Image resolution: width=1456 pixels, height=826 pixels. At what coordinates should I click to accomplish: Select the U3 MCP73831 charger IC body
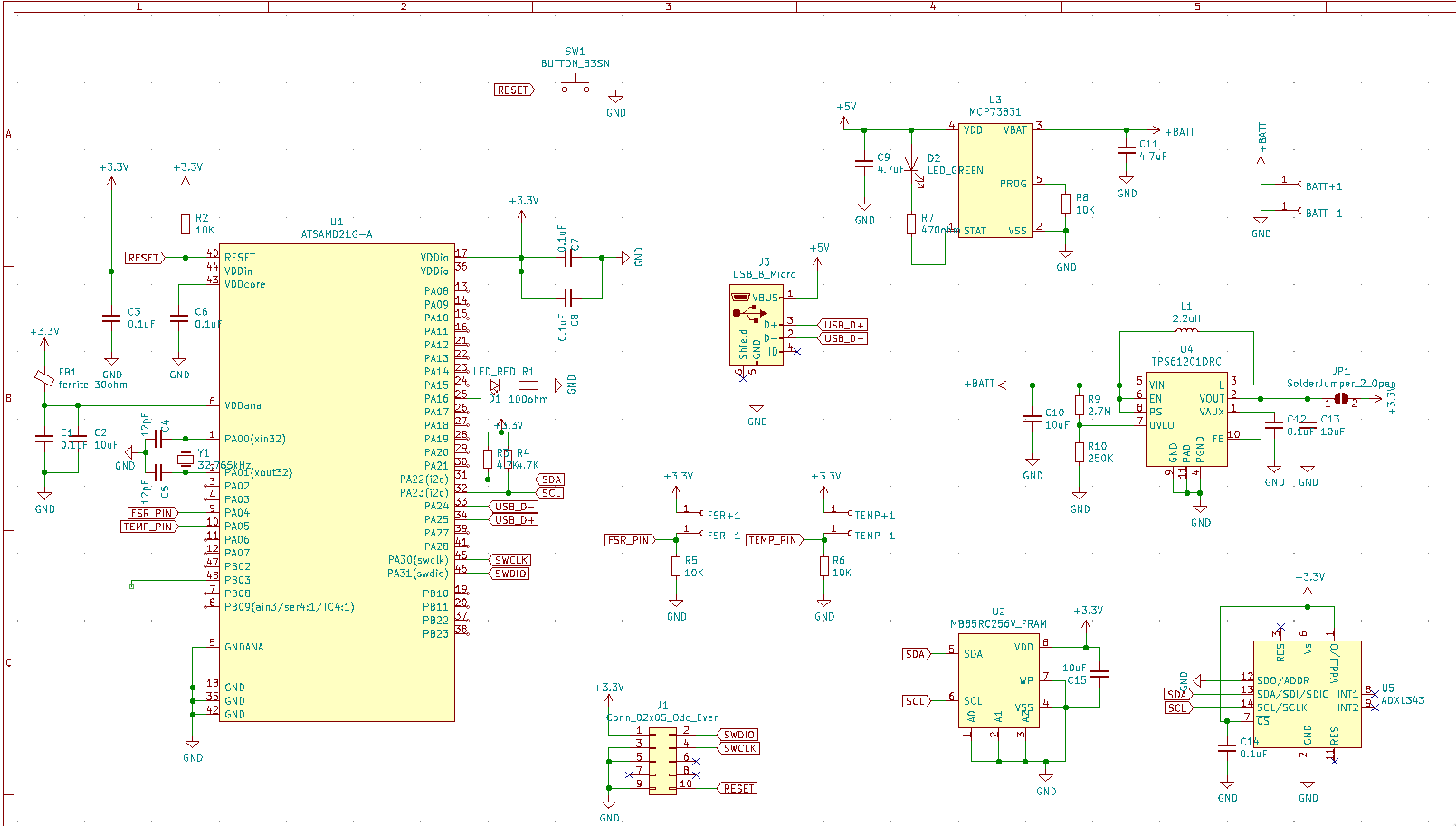995,181
